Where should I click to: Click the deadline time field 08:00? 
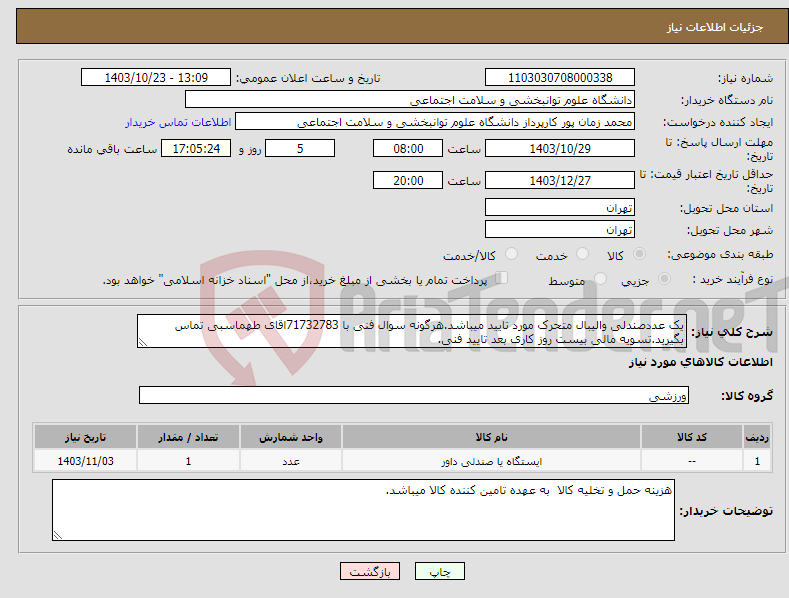pyautogui.click(x=408, y=148)
